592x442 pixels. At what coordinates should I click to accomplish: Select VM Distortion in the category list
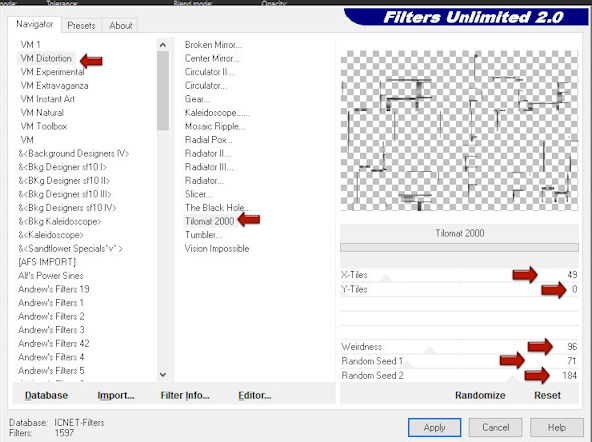(46, 59)
